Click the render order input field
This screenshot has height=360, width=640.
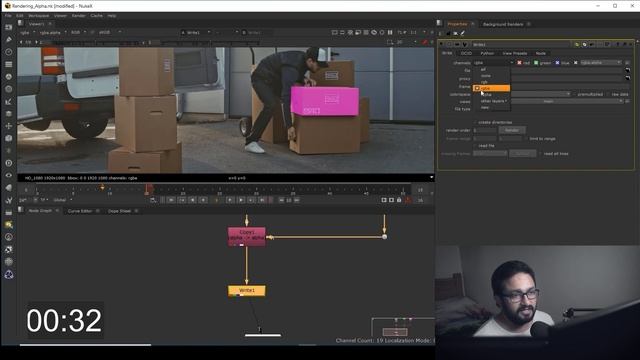click(x=484, y=130)
